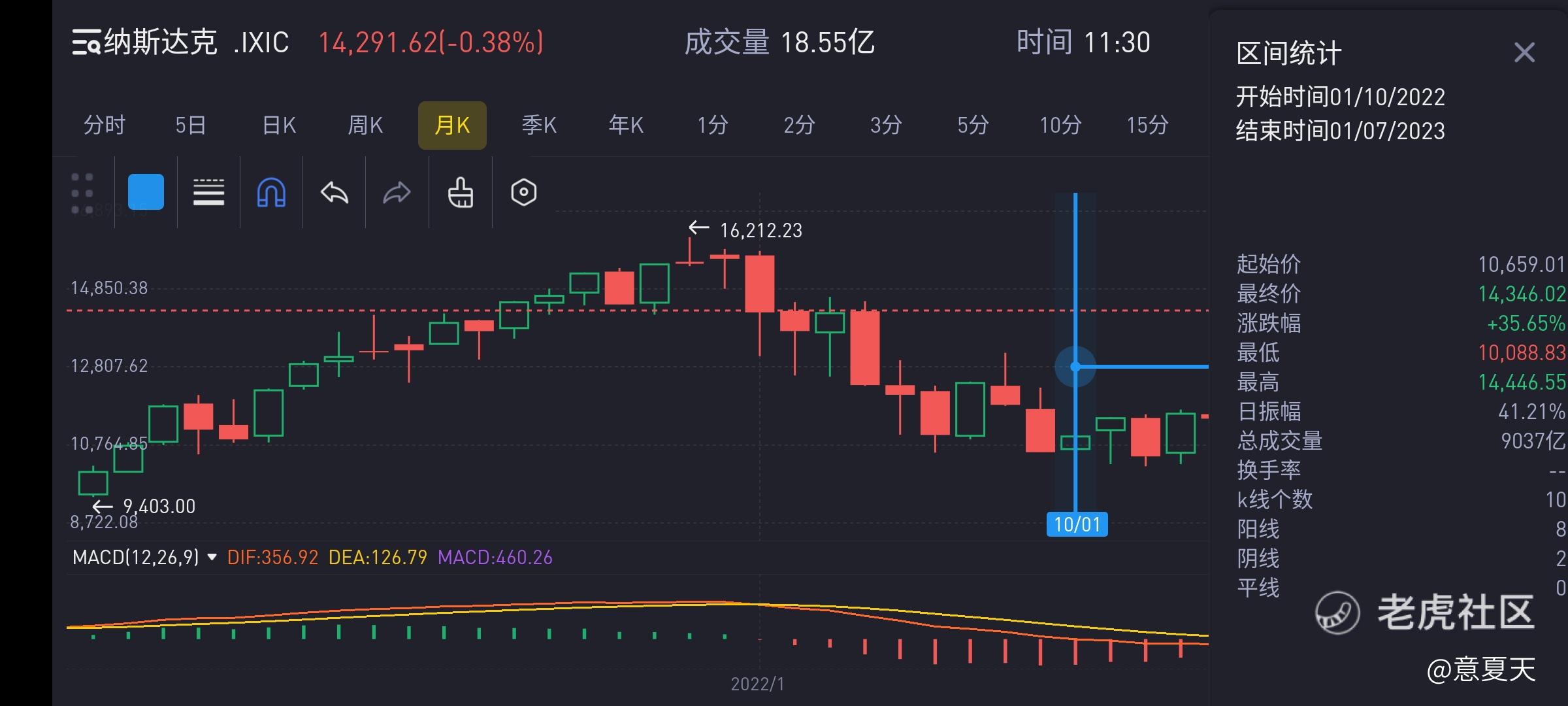Image resolution: width=1568 pixels, height=706 pixels.
Task: Click the 16,212.23 high price label
Action: click(x=760, y=230)
